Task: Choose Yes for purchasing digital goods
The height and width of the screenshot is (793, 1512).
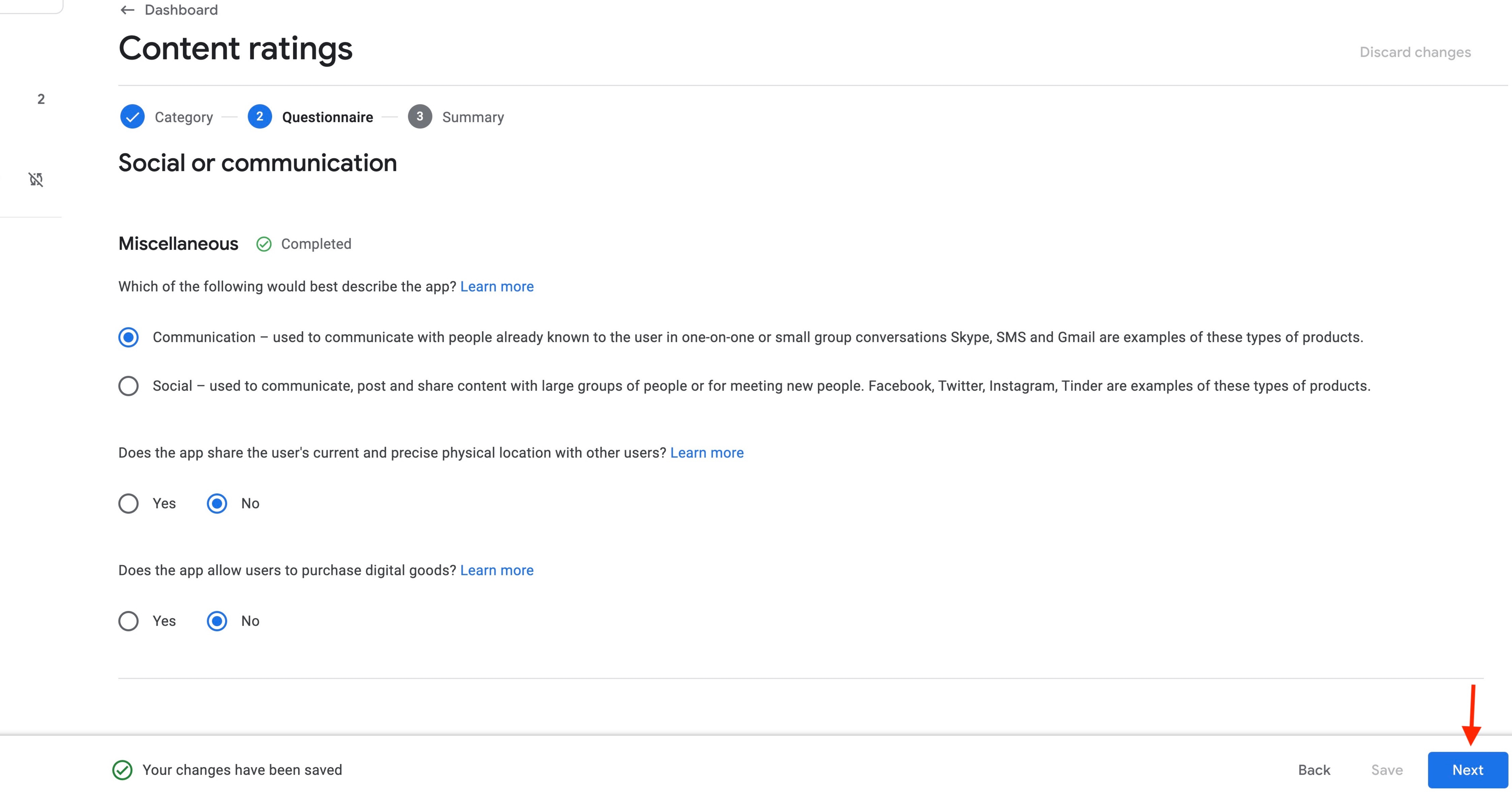Action: (x=129, y=621)
